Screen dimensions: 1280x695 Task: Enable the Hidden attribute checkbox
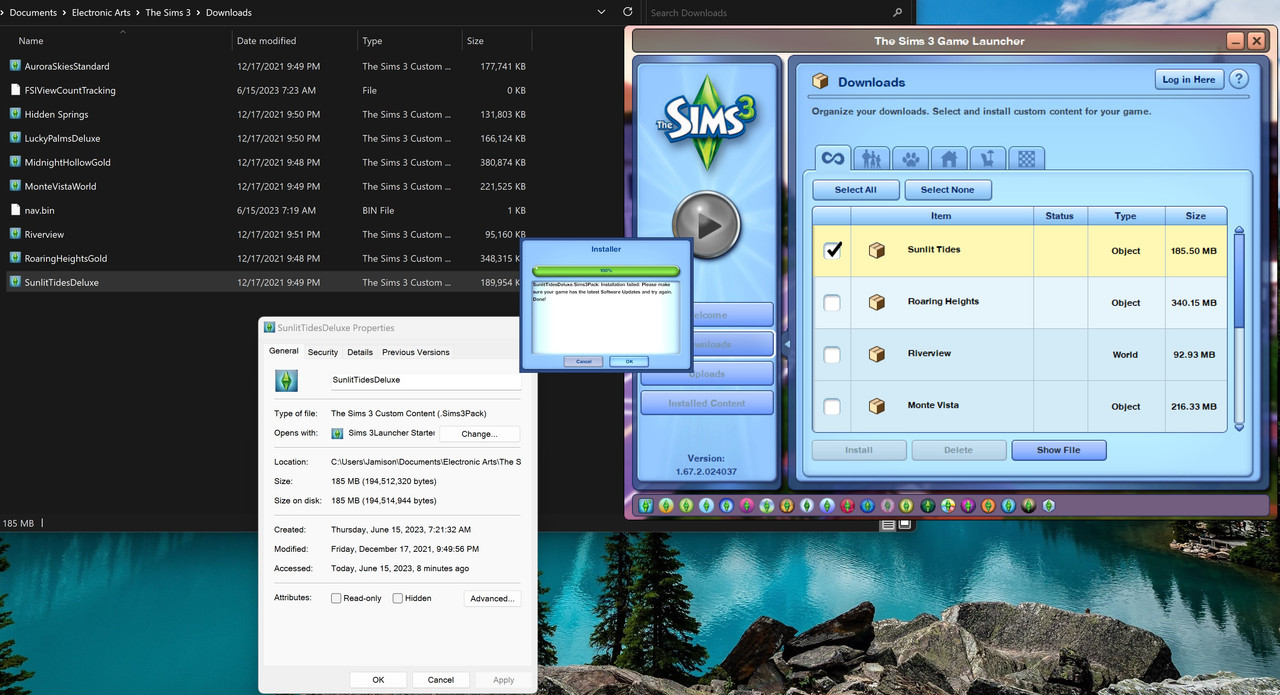[398, 598]
